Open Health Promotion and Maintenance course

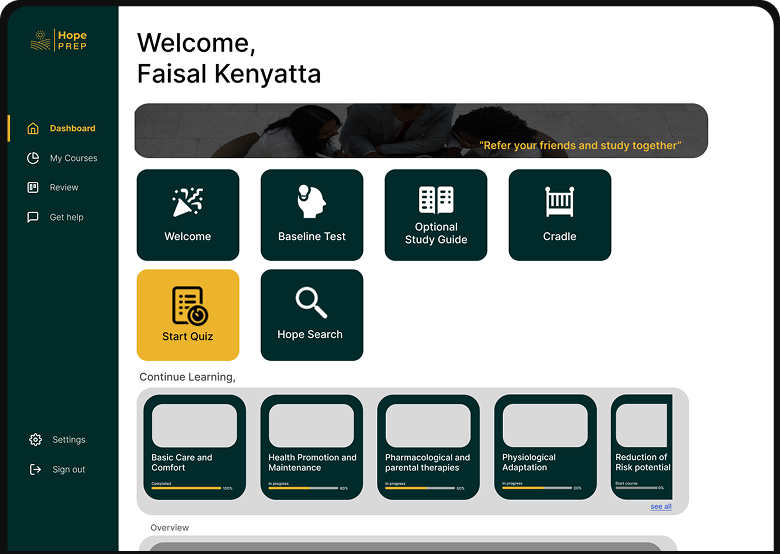point(311,447)
